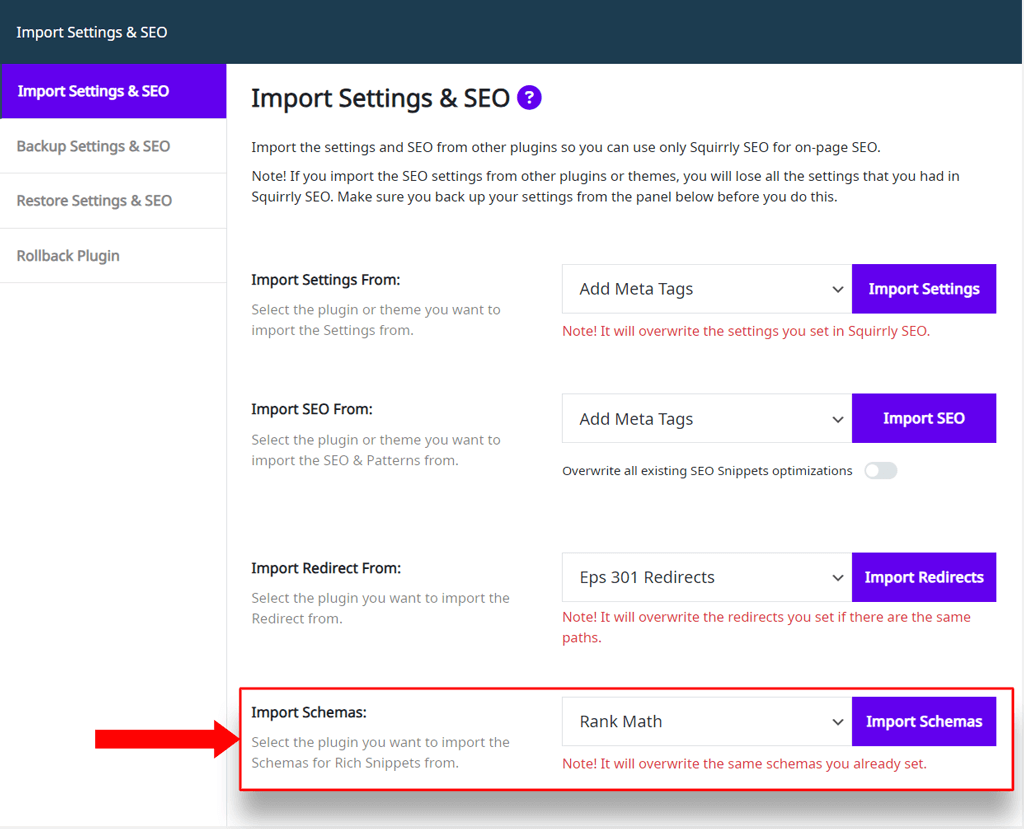
Task: Open the Import Settings From plugin dropdown
Action: tap(707, 289)
